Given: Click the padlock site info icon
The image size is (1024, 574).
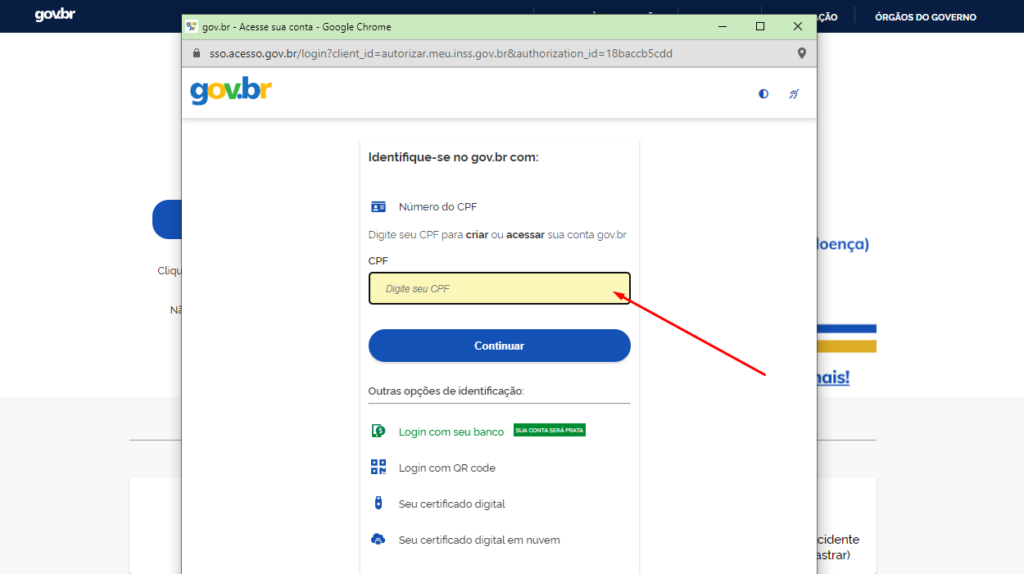Looking at the screenshot, I should tap(197, 54).
